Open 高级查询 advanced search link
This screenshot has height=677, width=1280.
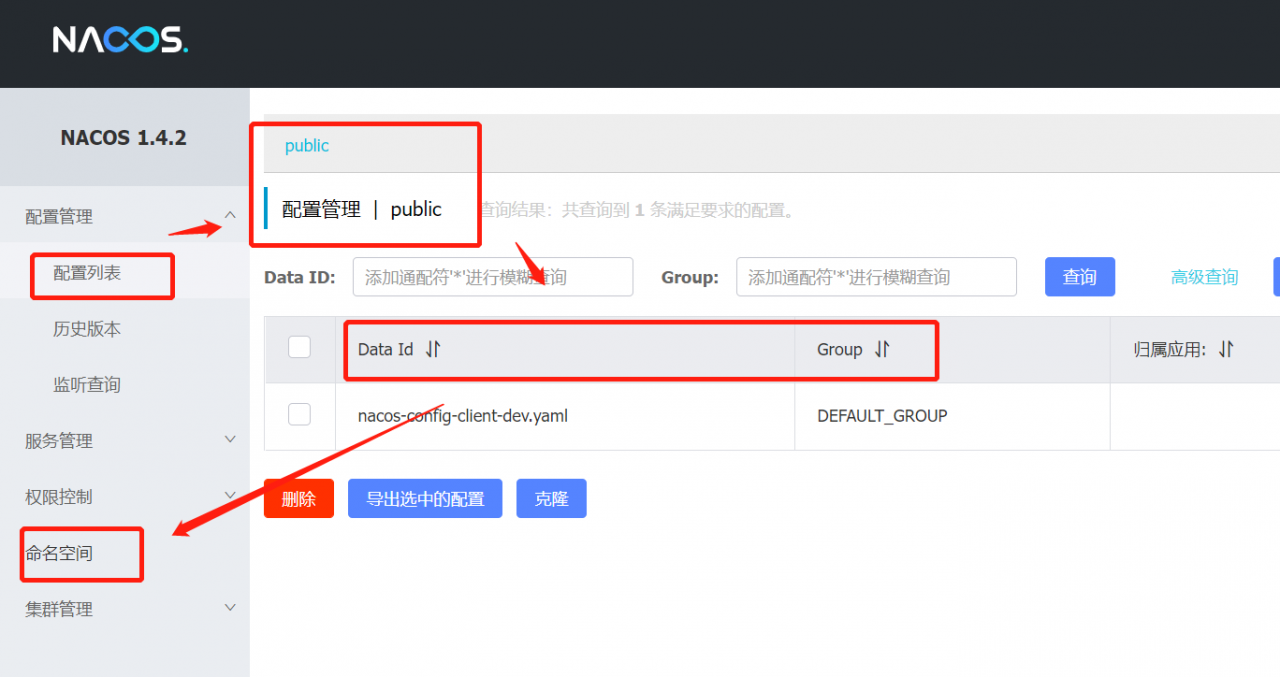tap(1205, 277)
